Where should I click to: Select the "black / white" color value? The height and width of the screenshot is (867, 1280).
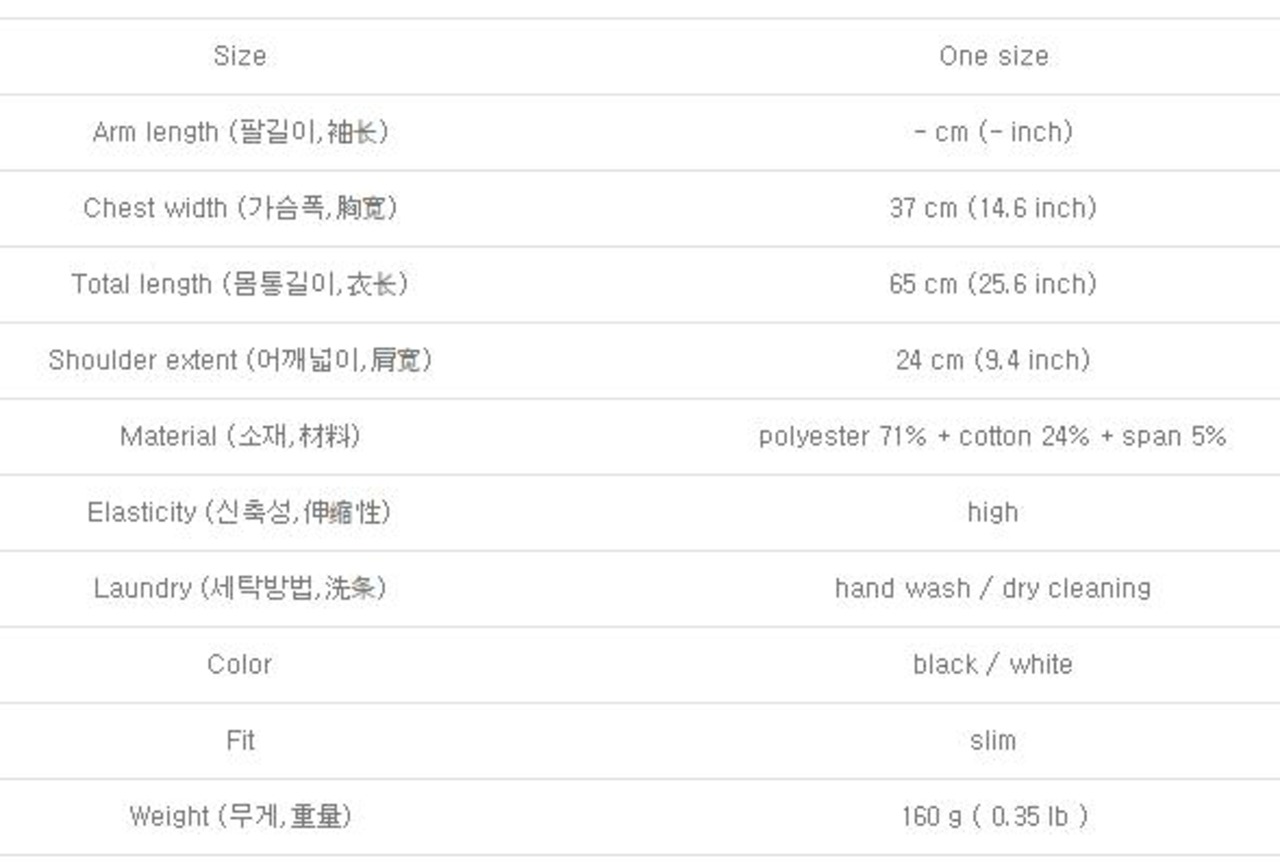(x=993, y=664)
